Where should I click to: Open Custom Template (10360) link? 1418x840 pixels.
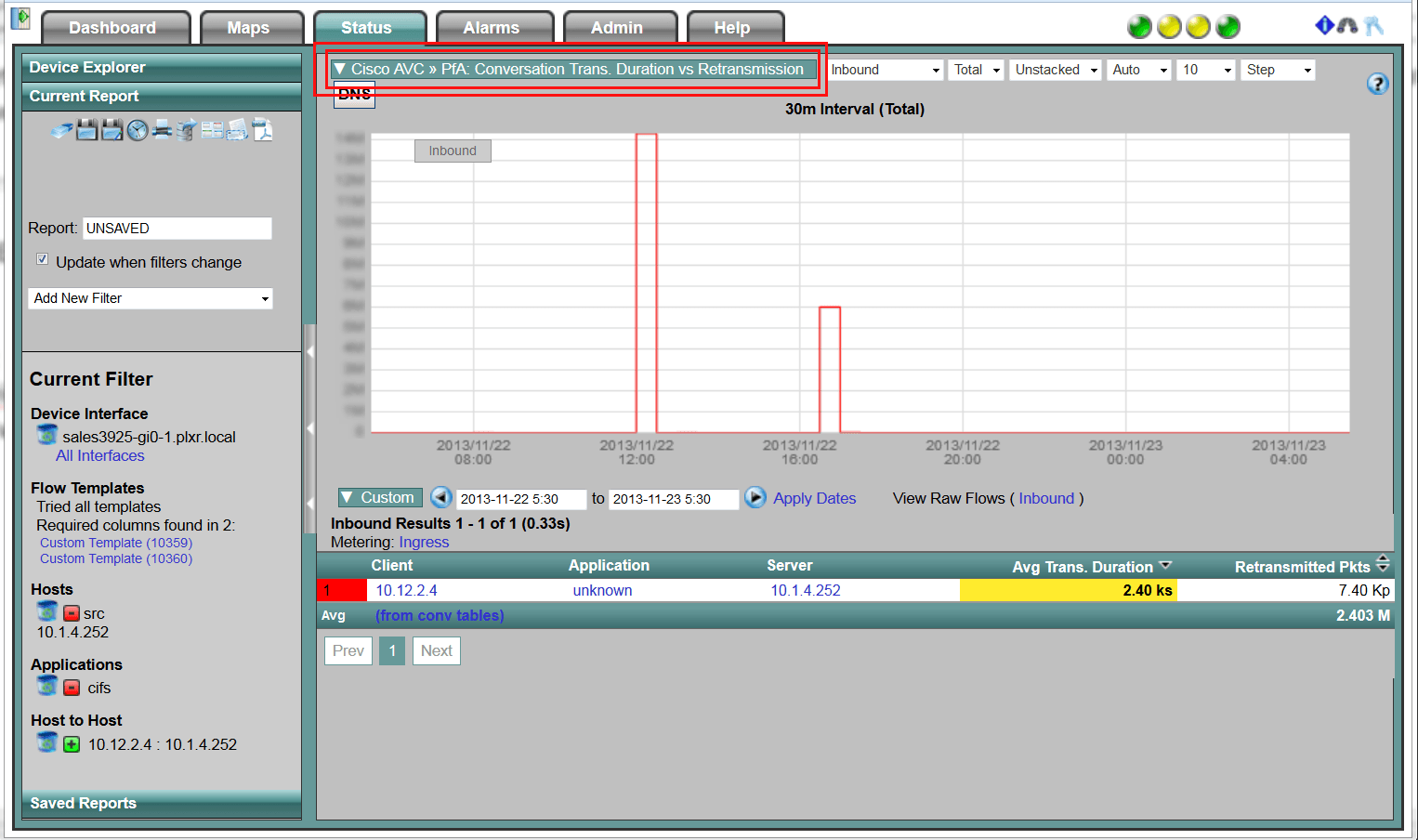click(116, 558)
